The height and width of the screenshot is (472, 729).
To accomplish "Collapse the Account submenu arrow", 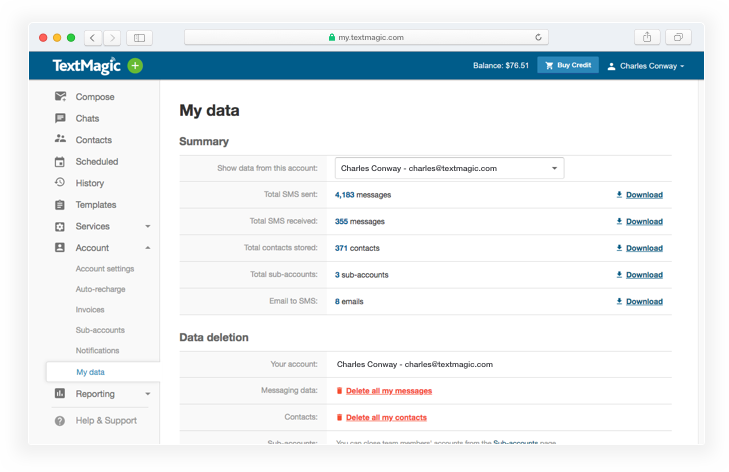I will tap(148, 248).
